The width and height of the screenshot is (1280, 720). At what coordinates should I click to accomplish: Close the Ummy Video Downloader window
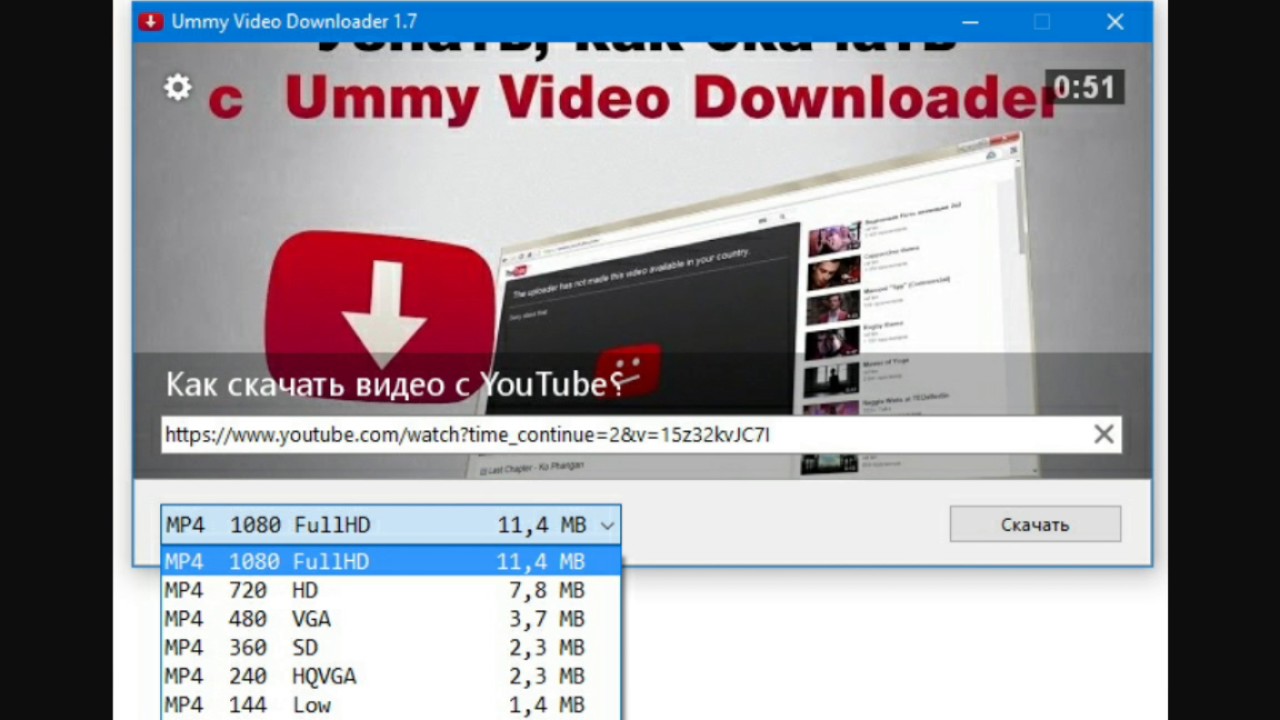click(x=1115, y=21)
